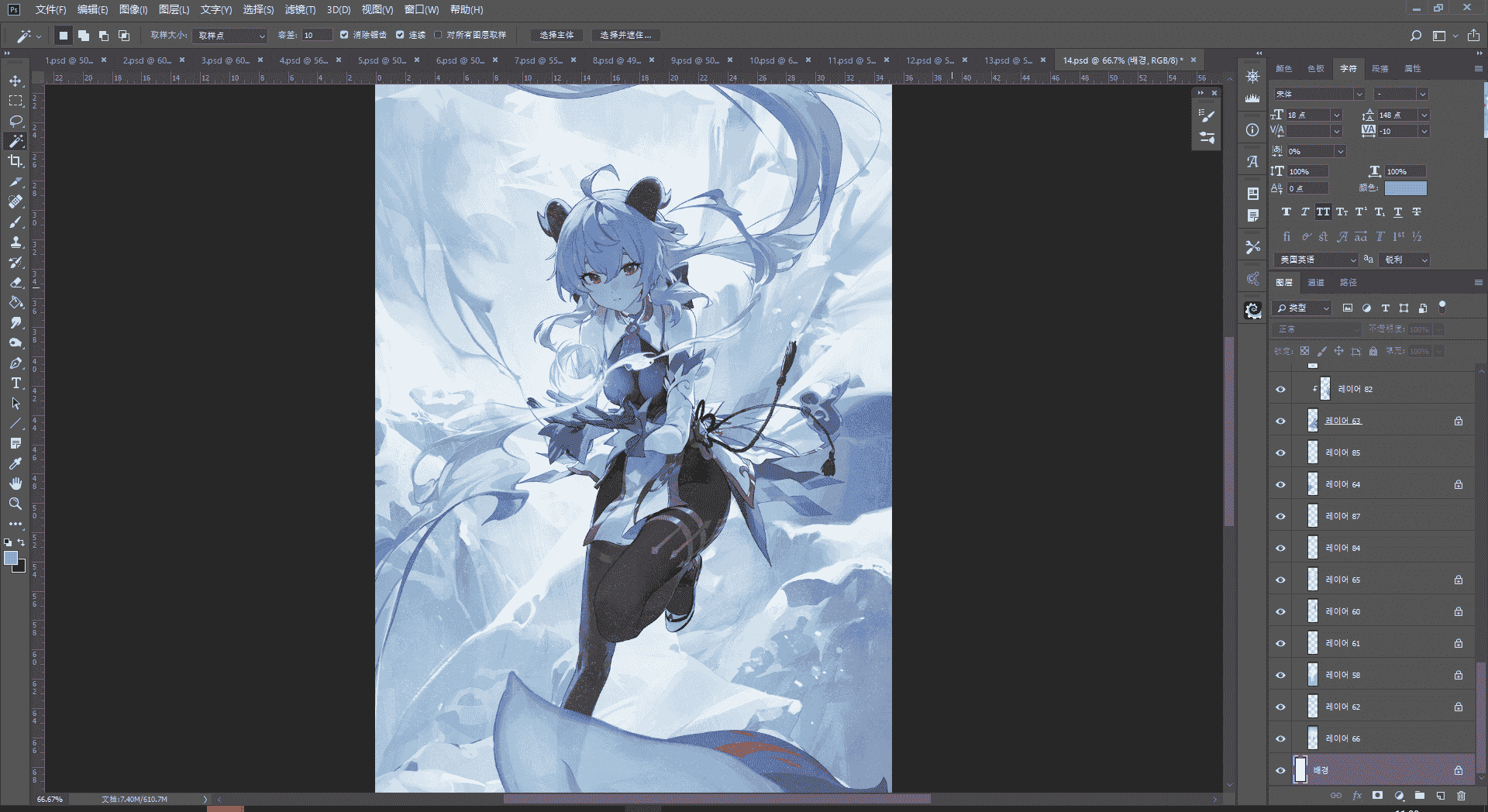Viewport: 1488px width, 812px height.
Task: Click the faux bold T button
Action: tap(1286, 212)
